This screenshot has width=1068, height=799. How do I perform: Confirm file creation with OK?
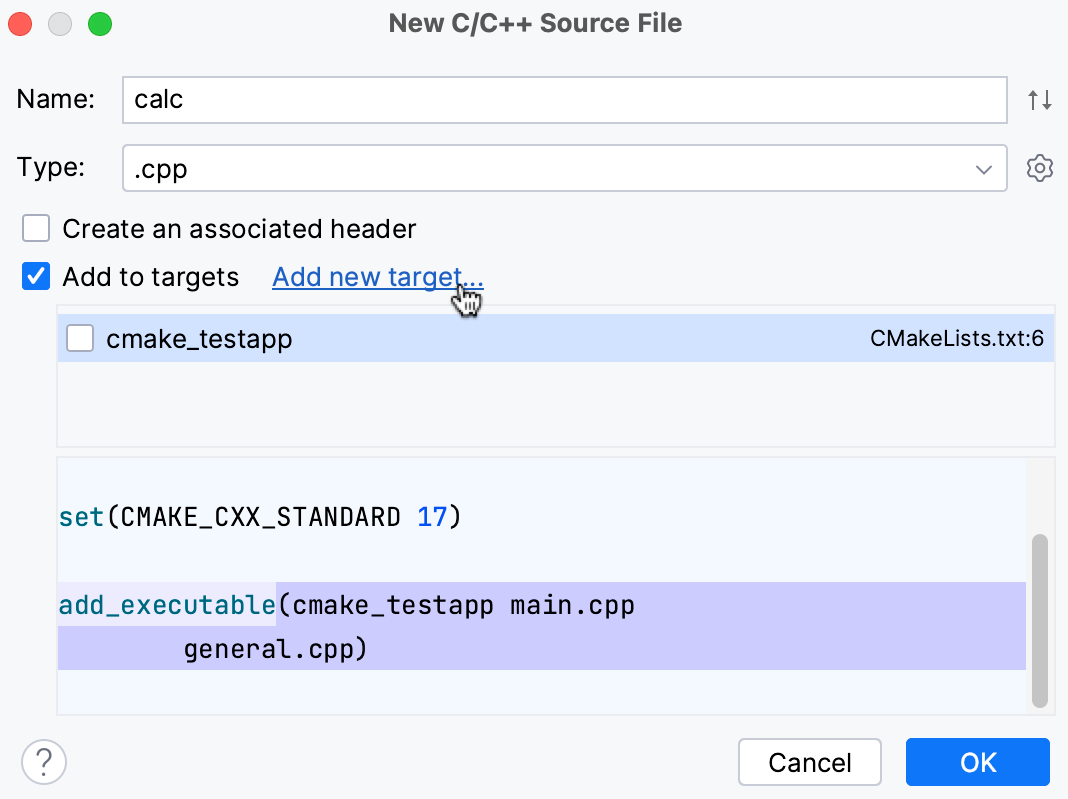[977, 762]
